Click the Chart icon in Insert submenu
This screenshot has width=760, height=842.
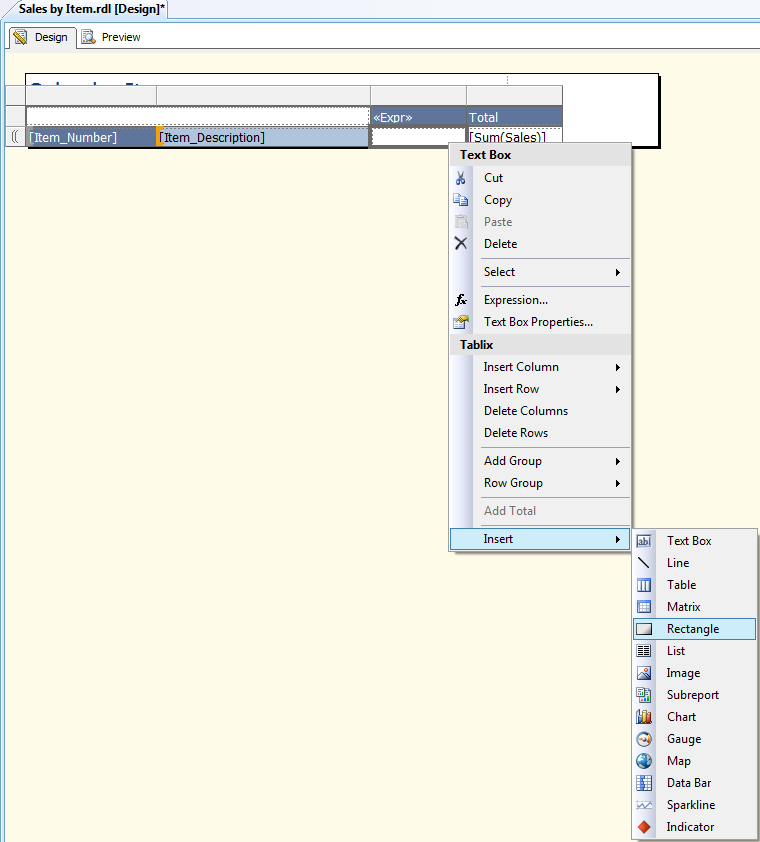pyautogui.click(x=645, y=717)
